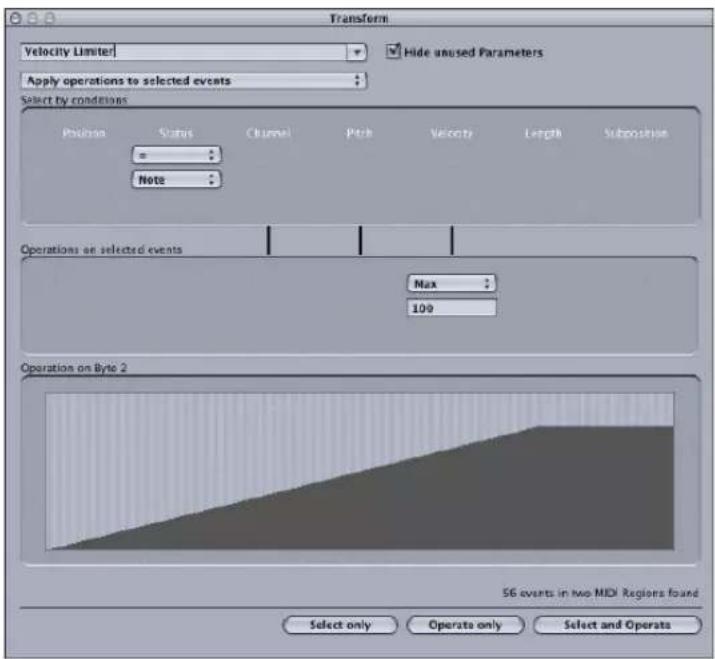
Task: Open the Max velocity operation dropdown
Action: [x=451, y=284]
